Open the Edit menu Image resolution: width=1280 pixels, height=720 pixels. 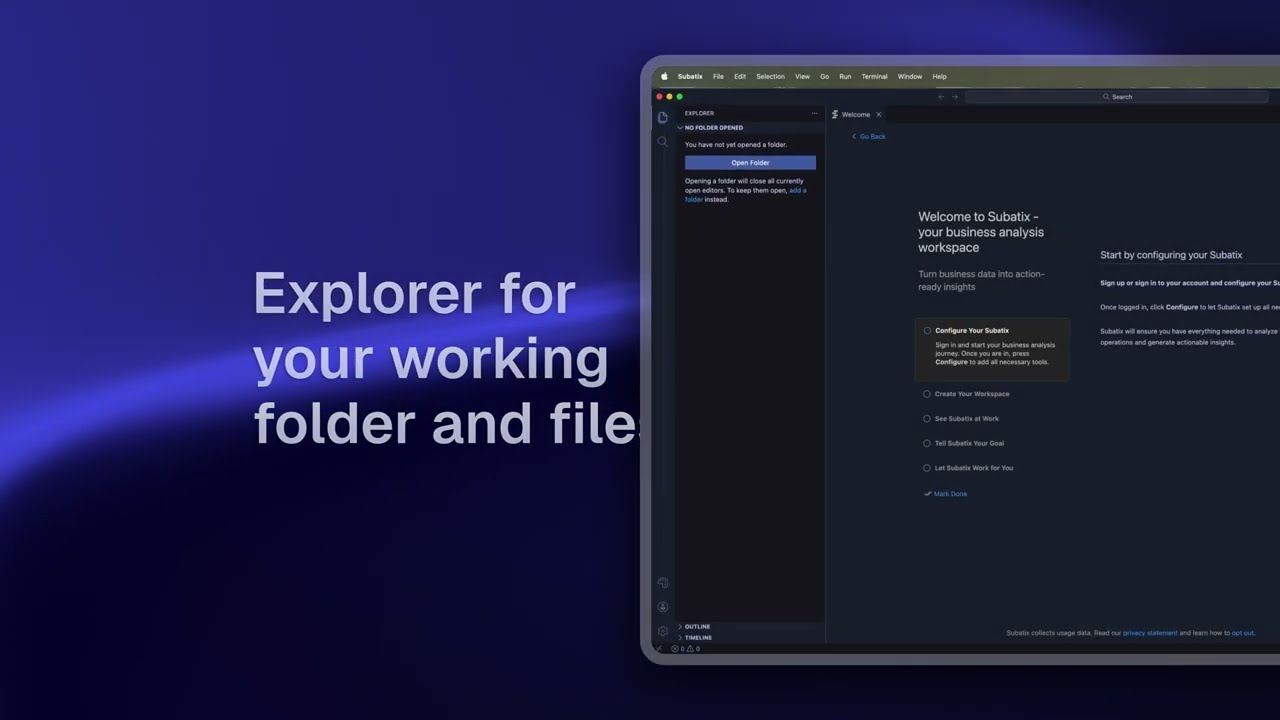pos(740,76)
